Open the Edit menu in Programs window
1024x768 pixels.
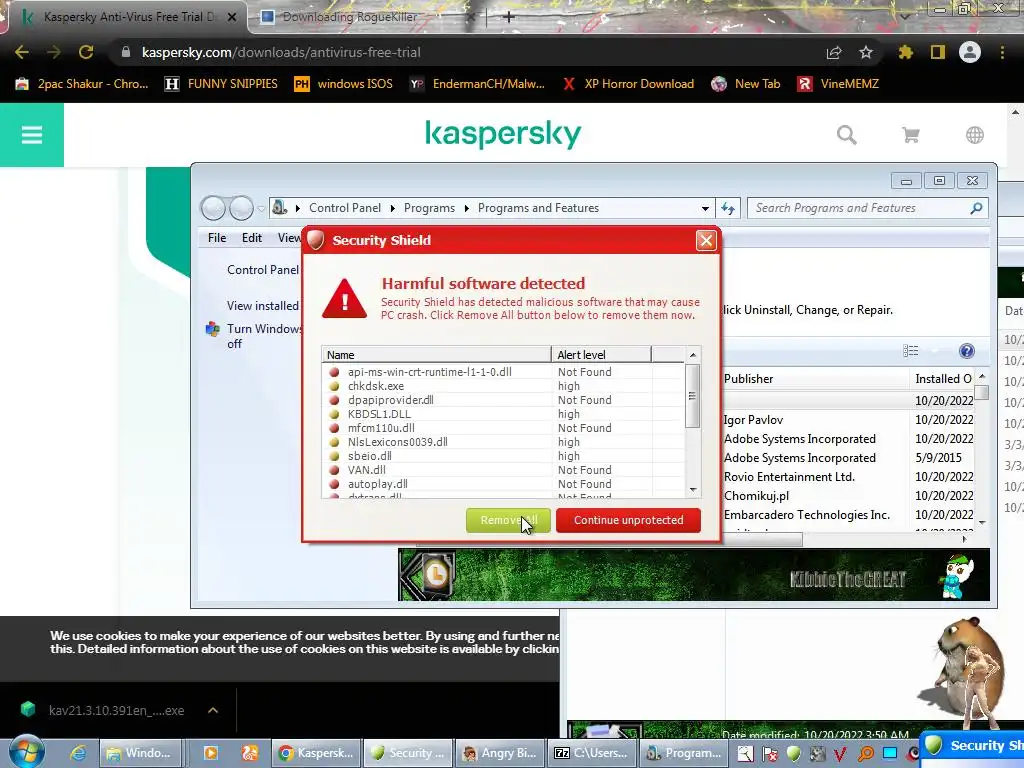pyautogui.click(x=251, y=238)
